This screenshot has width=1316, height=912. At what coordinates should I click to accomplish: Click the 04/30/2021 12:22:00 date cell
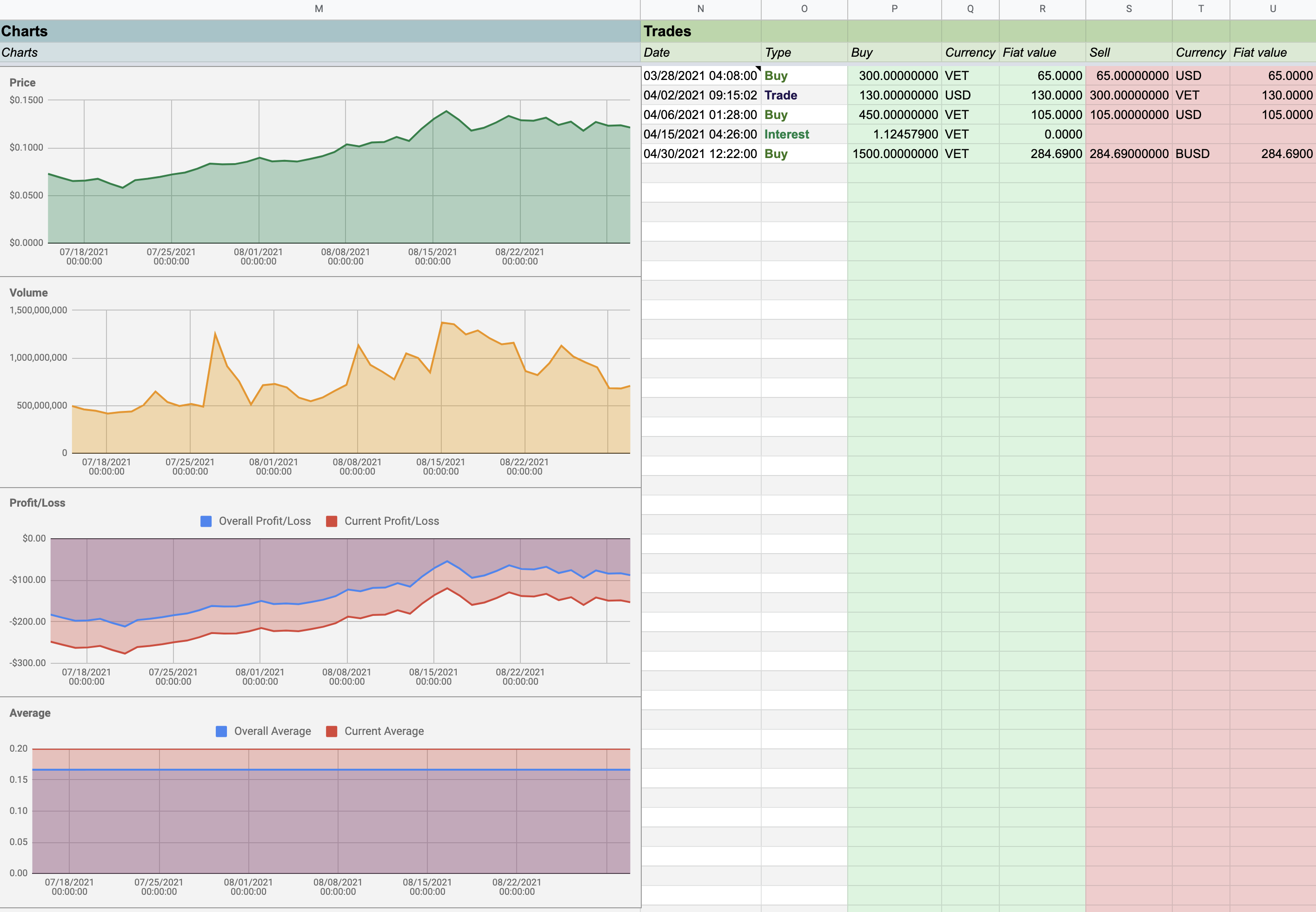click(700, 154)
